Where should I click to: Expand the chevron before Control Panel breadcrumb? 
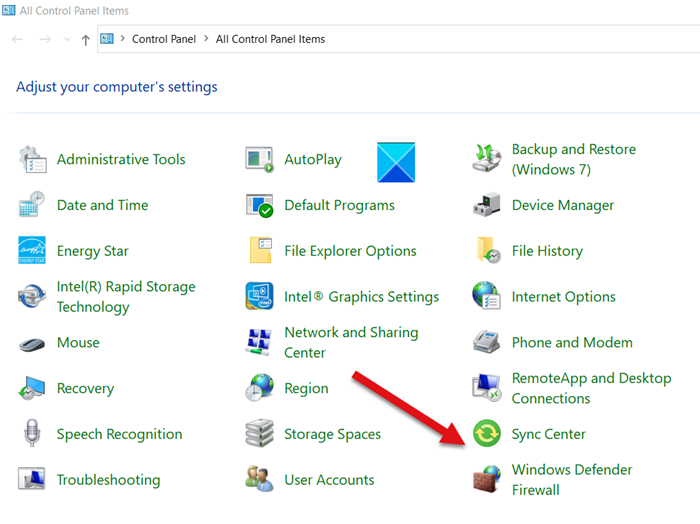click(x=122, y=38)
